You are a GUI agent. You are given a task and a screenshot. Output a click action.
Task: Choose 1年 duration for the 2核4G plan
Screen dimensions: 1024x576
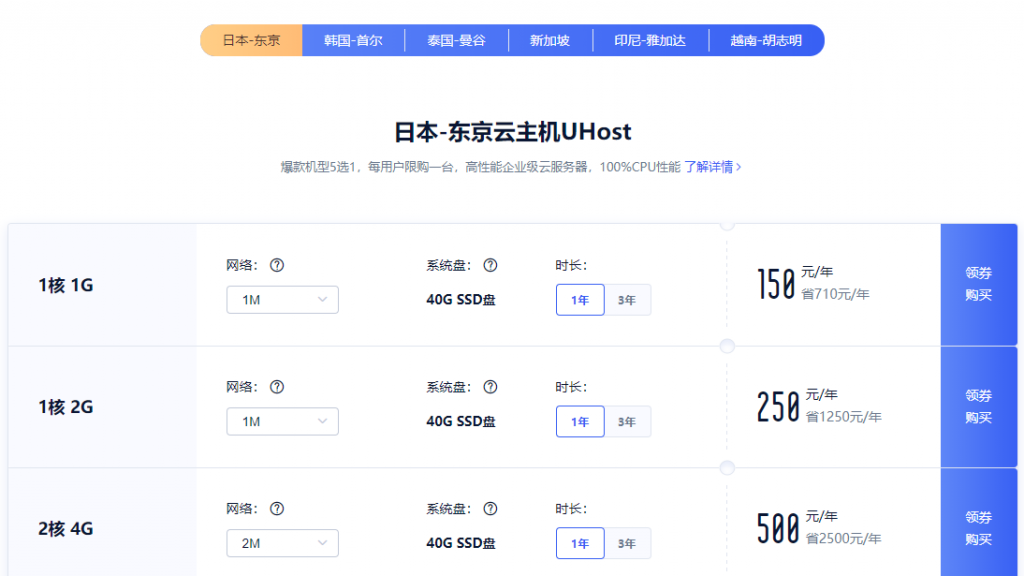pos(580,543)
